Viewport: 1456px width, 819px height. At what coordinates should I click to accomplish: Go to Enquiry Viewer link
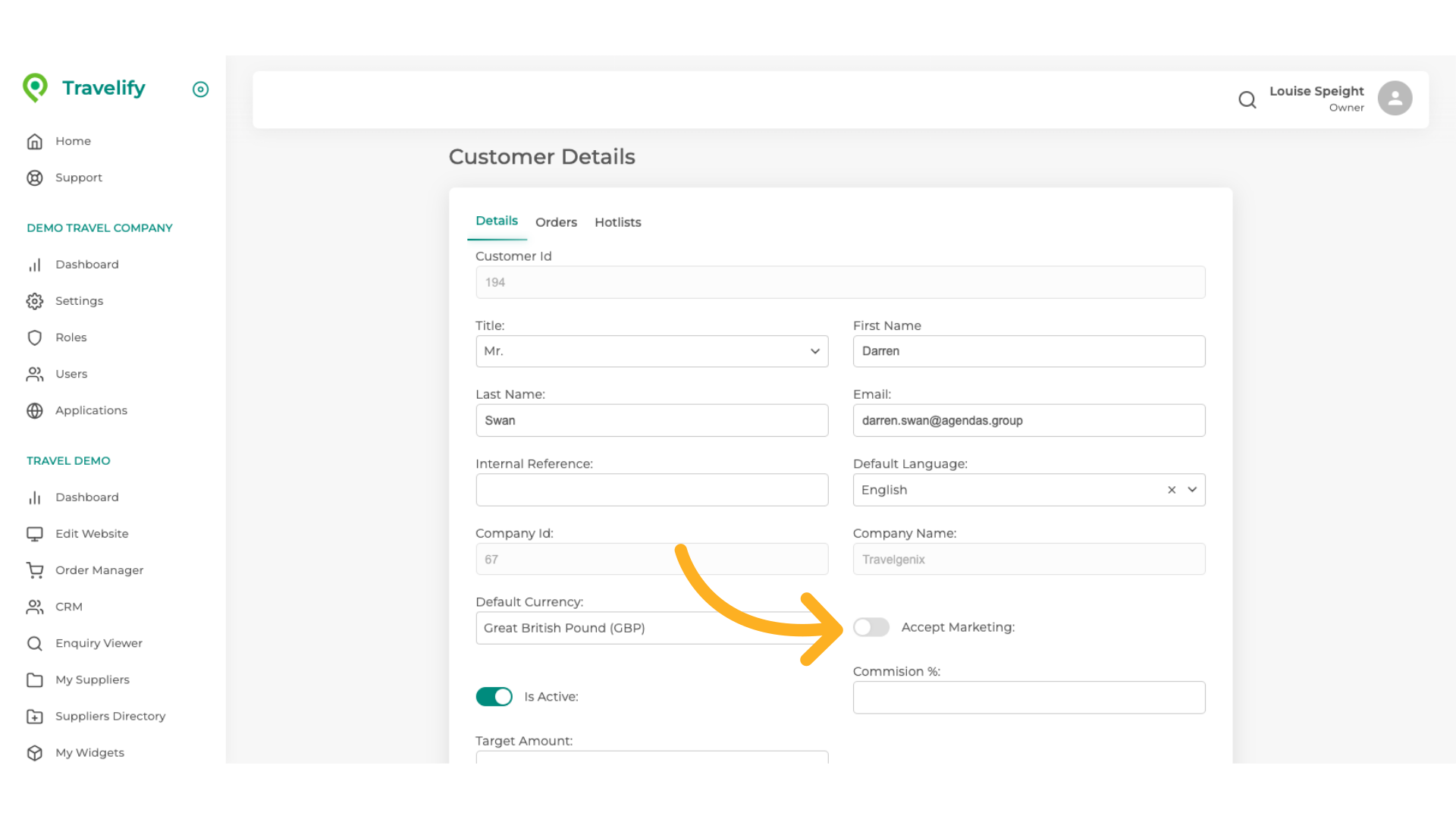(x=99, y=643)
